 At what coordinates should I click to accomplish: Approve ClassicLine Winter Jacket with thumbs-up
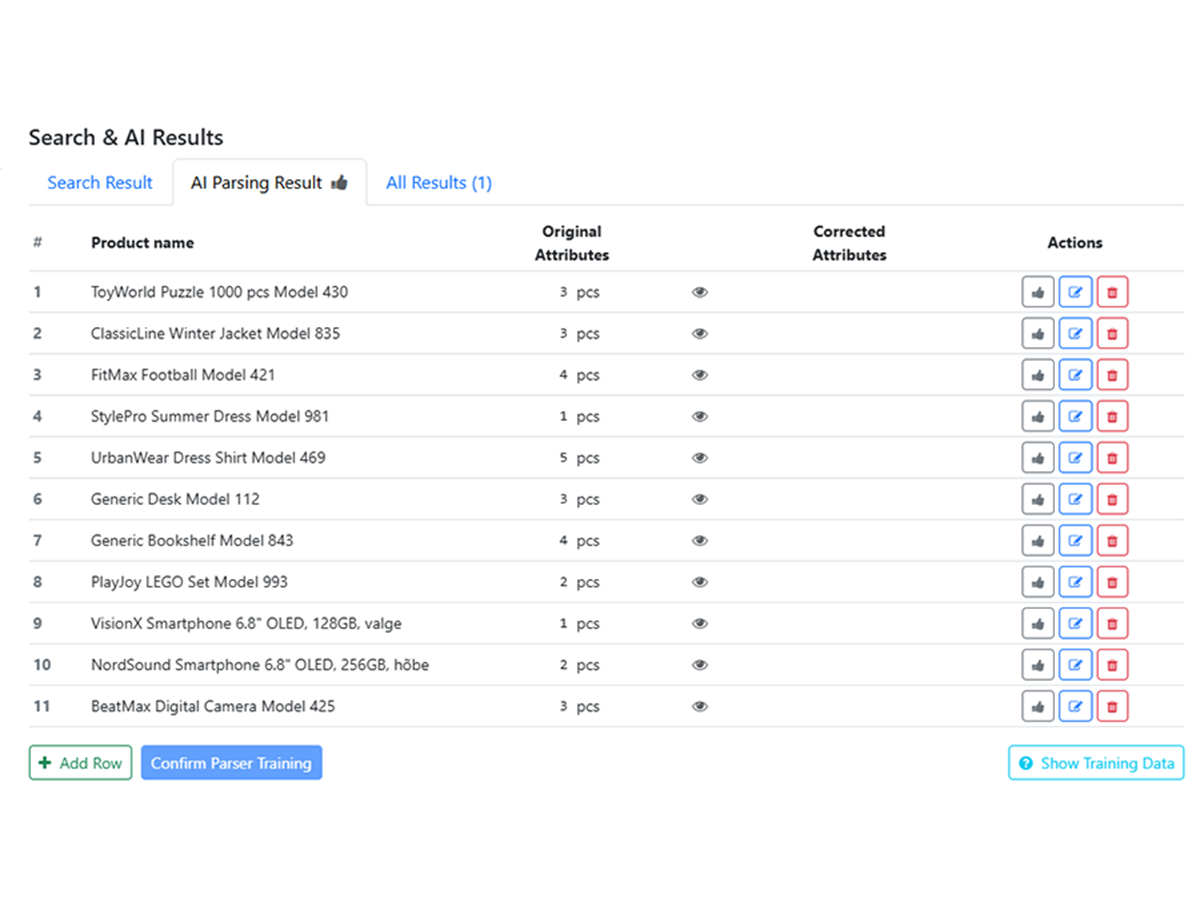[x=1038, y=334]
